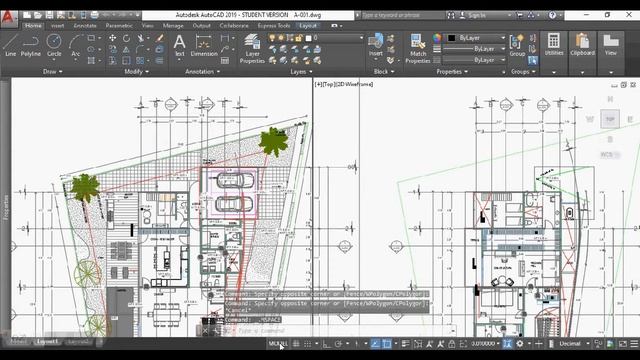Click the Help question mark icon
640x360 pixels.
pyautogui.click(x=552, y=15)
